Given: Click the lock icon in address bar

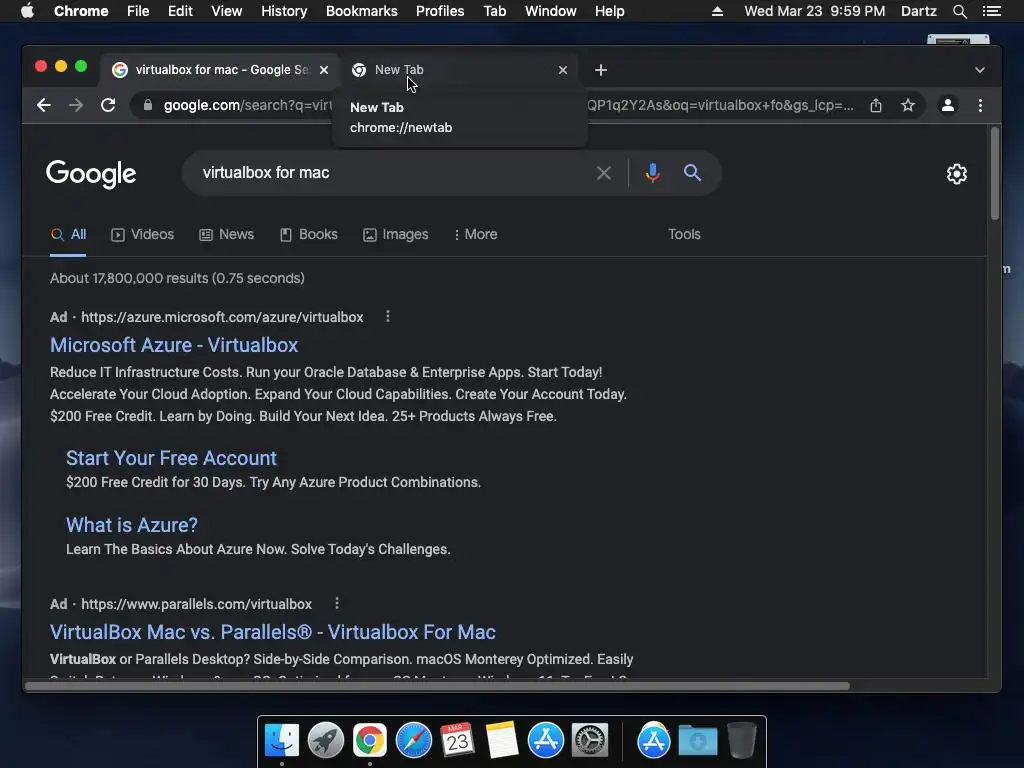Looking at the screenshot, I should click(148, 105).
